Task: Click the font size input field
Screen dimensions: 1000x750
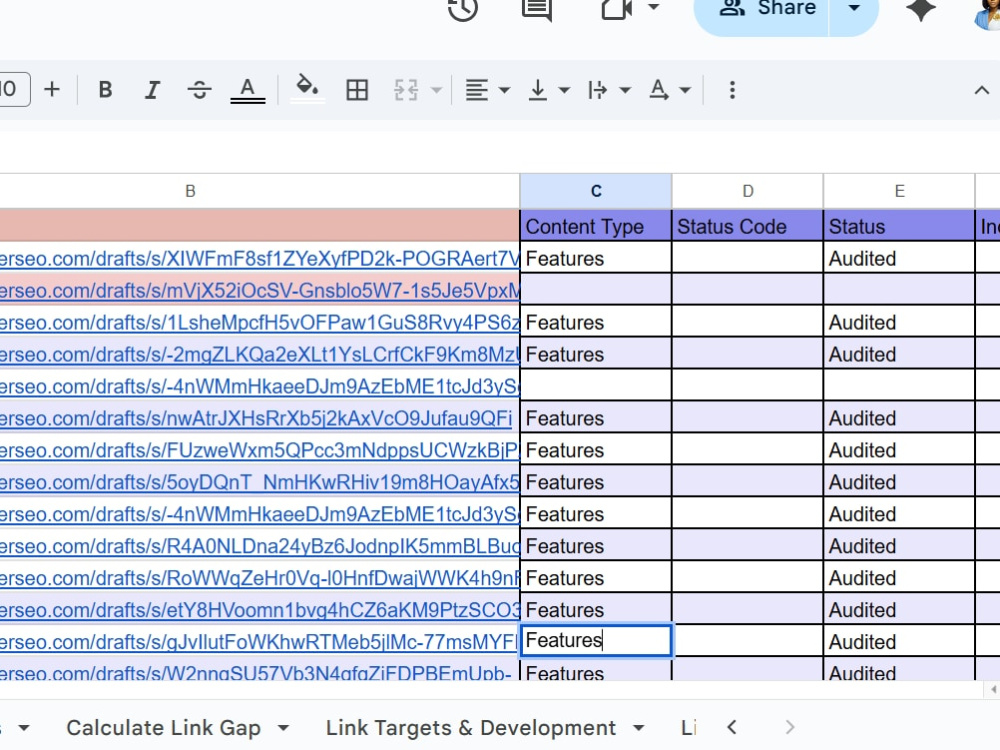Action: pos(13,89)
